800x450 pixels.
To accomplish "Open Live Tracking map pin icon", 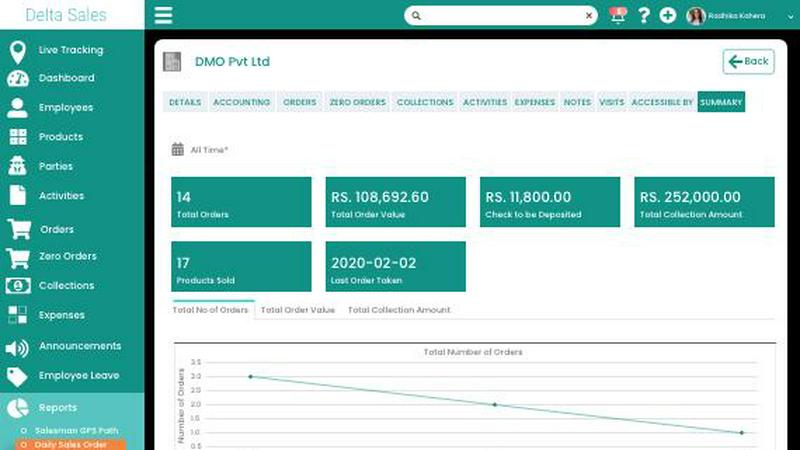I will [x=17, y=50].
